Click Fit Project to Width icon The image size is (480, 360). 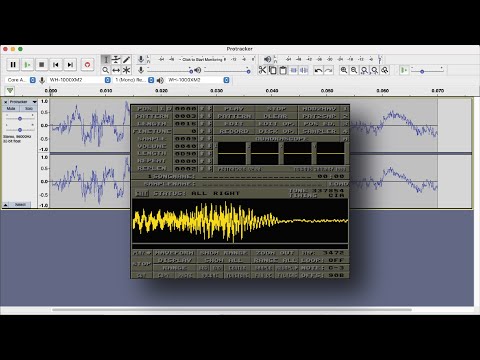375,70
